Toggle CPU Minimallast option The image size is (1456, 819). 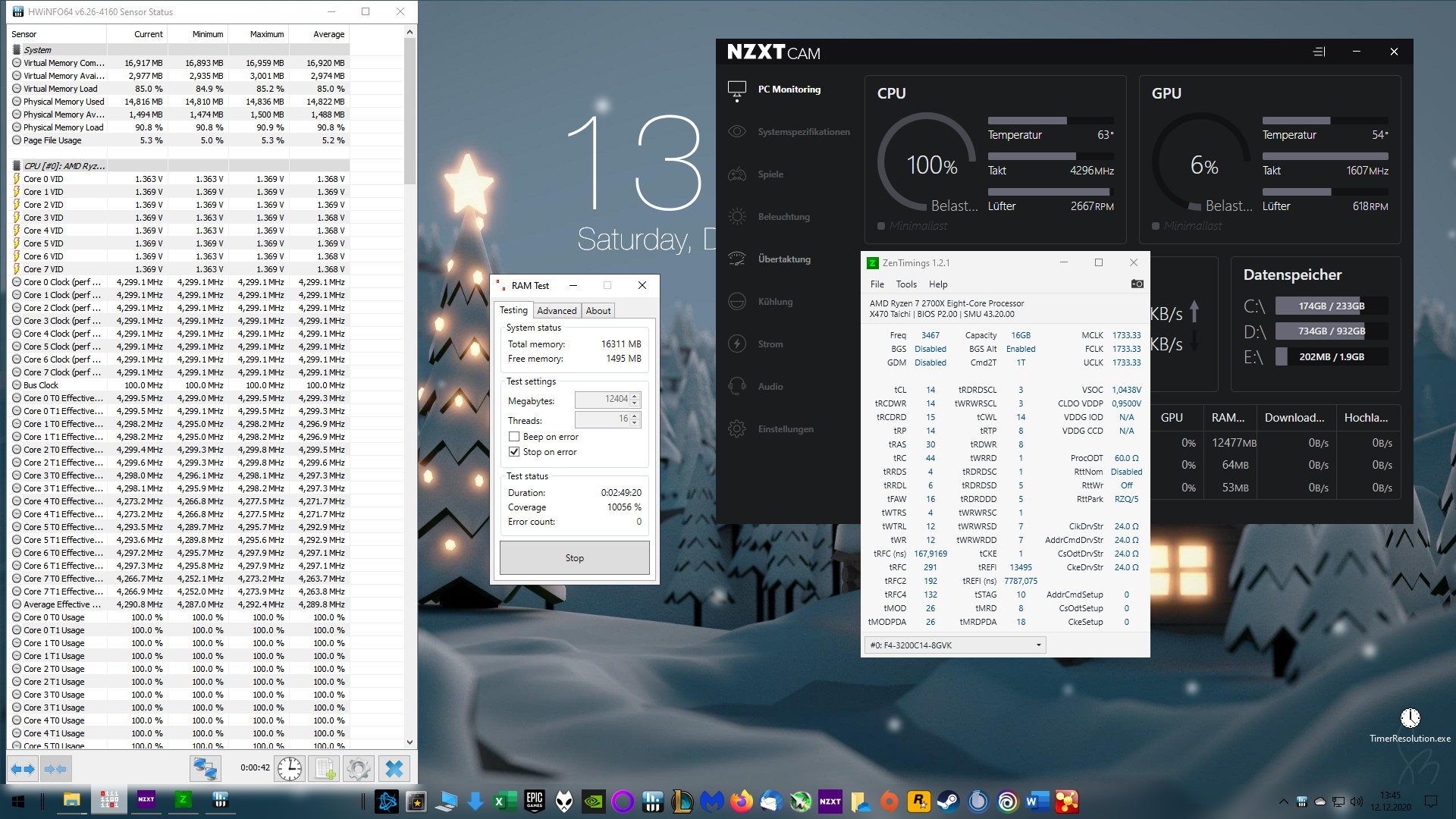click(x=882, y=226)
